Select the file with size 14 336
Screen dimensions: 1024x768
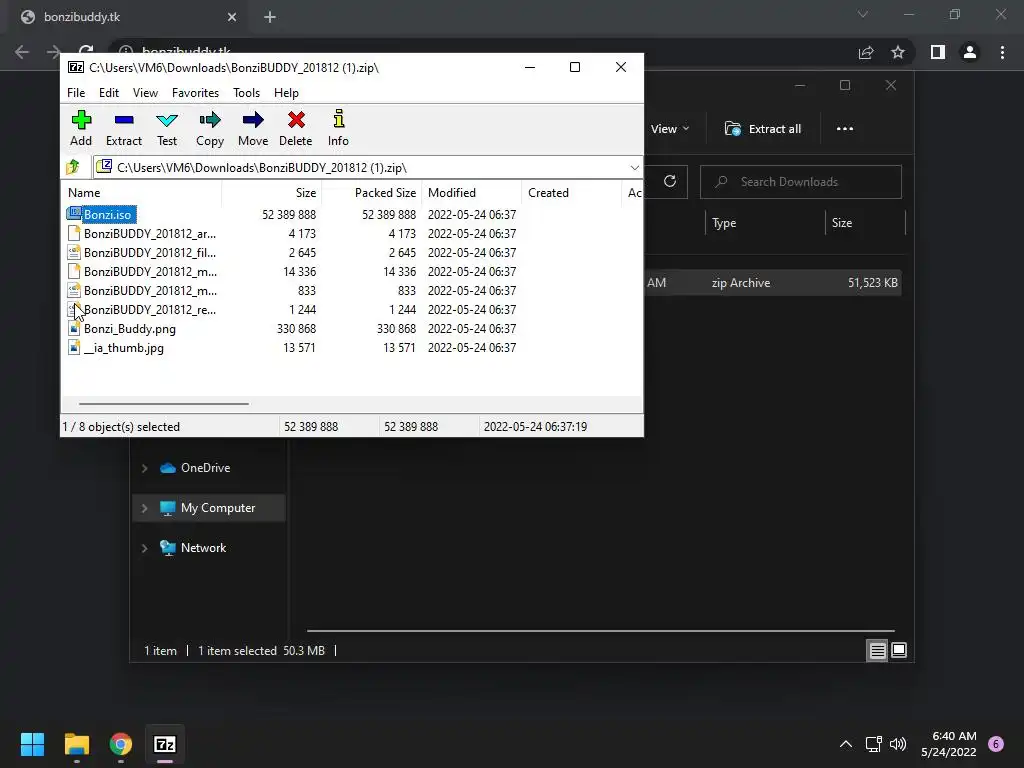click(x=142, y=271)
